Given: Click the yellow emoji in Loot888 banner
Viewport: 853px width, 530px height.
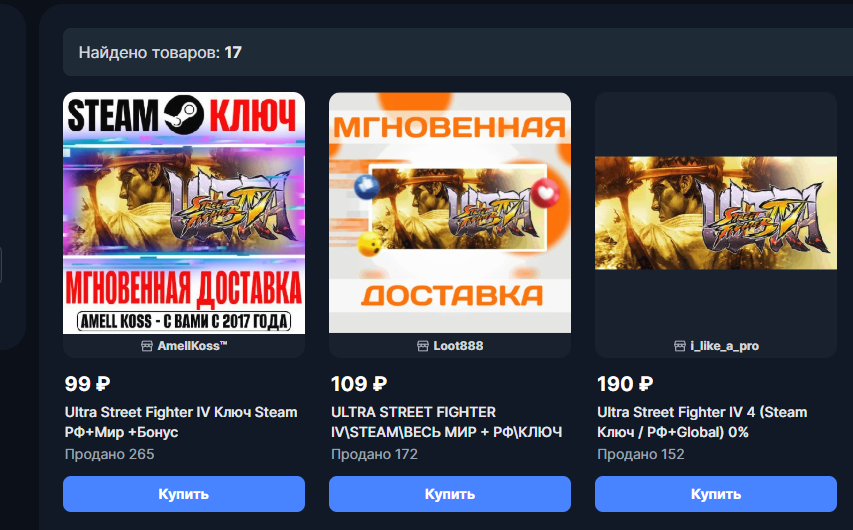Looking at the screenshot, I should tap(369, 243).
